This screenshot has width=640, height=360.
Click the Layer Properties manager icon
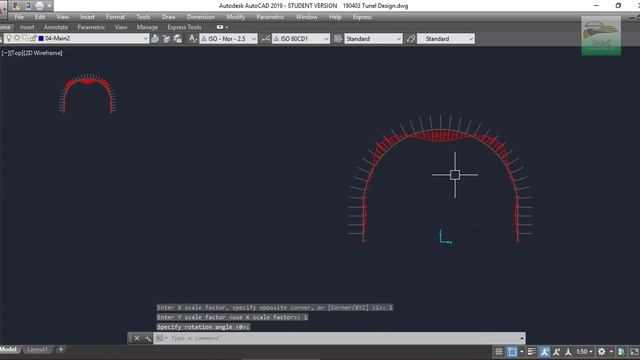(x=155, y=39)
